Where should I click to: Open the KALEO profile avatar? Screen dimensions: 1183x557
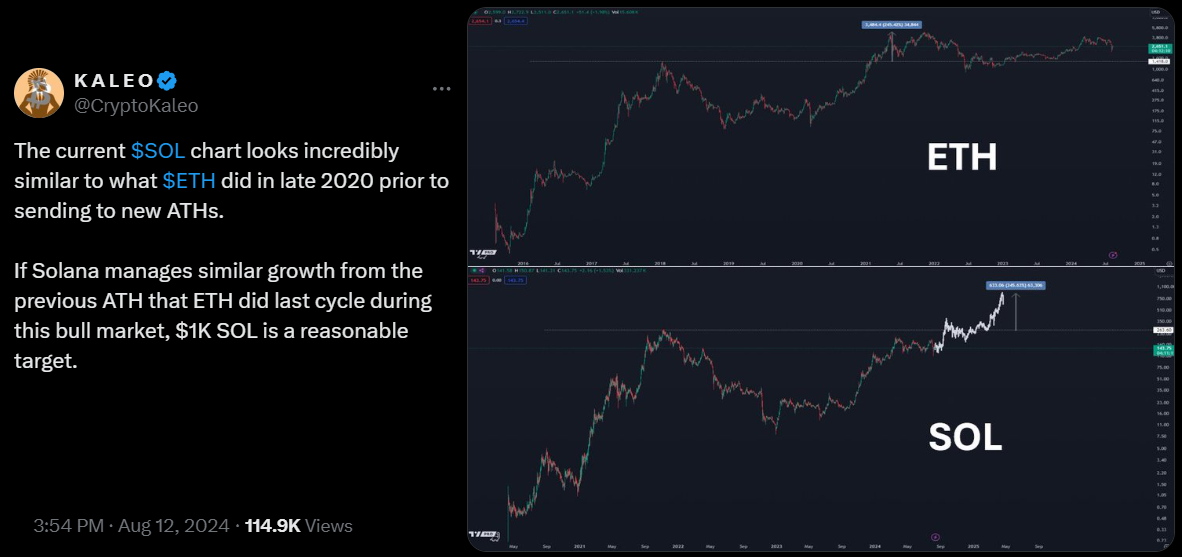pyautogui.click(x=38, y=93)
